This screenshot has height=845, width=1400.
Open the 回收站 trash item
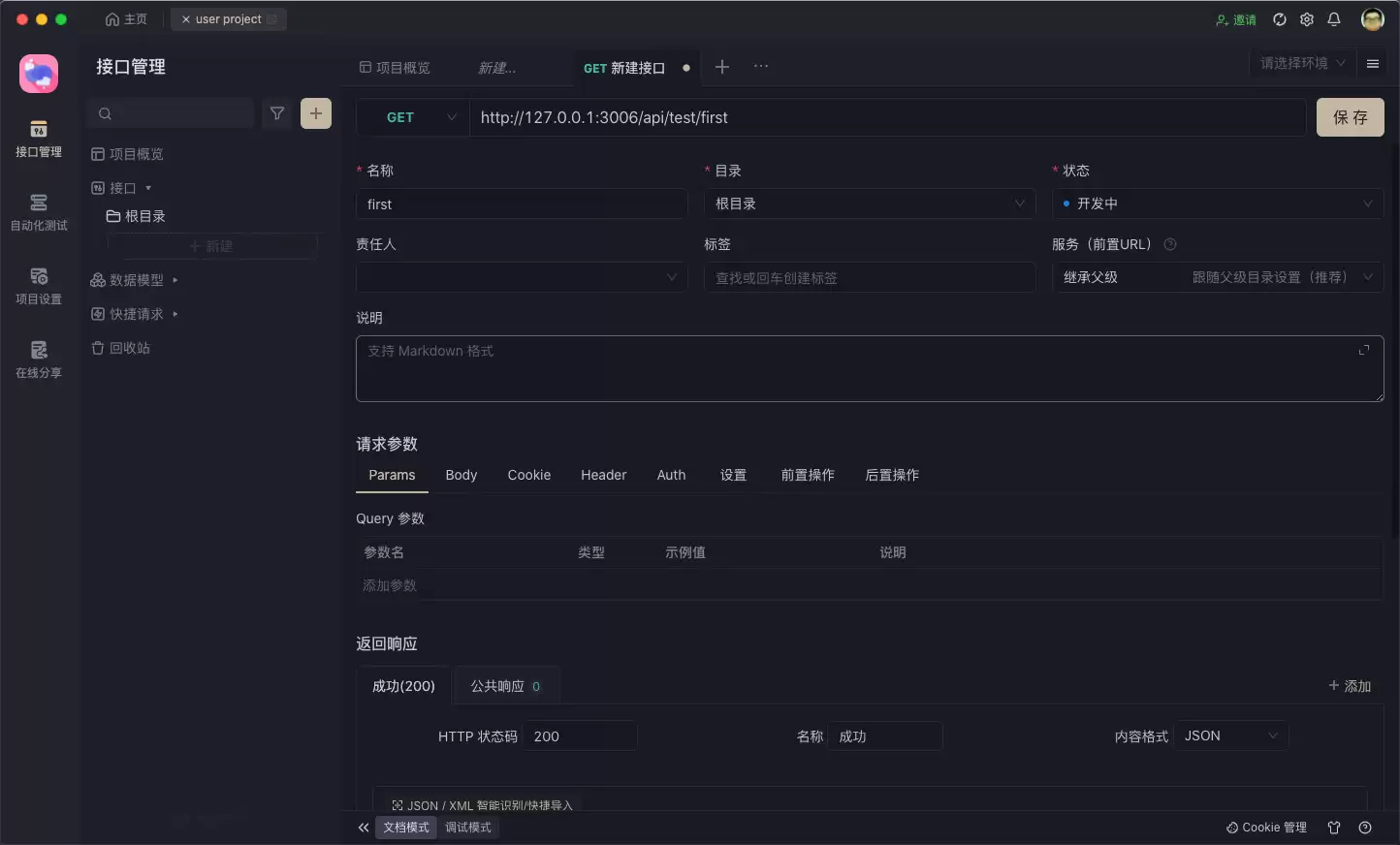(121, 348)
